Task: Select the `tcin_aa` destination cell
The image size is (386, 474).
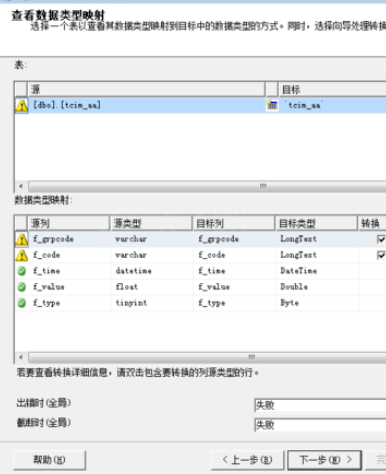Action: [332, 105]
